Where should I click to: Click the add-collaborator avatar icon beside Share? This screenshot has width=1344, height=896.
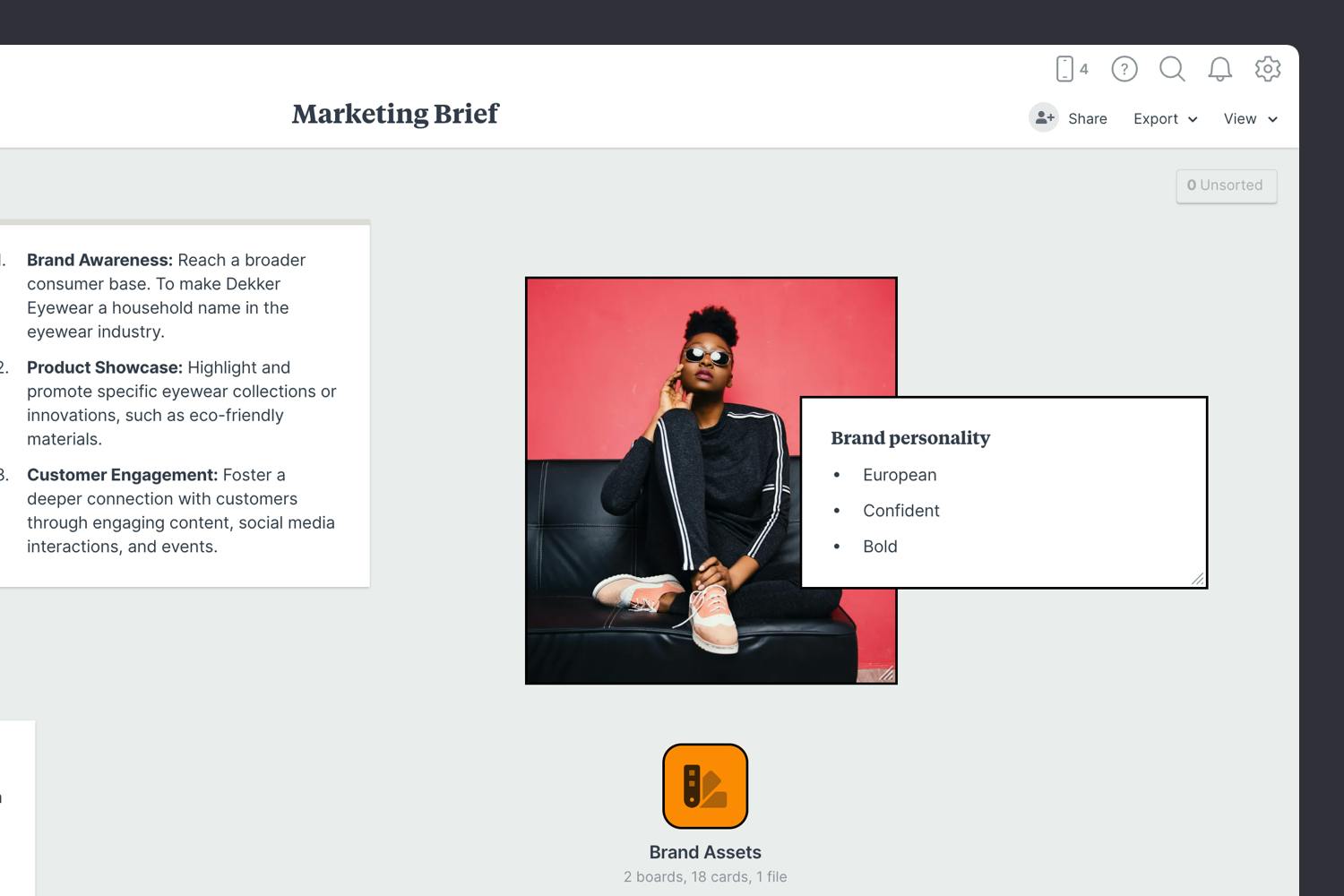[1044, 117]
